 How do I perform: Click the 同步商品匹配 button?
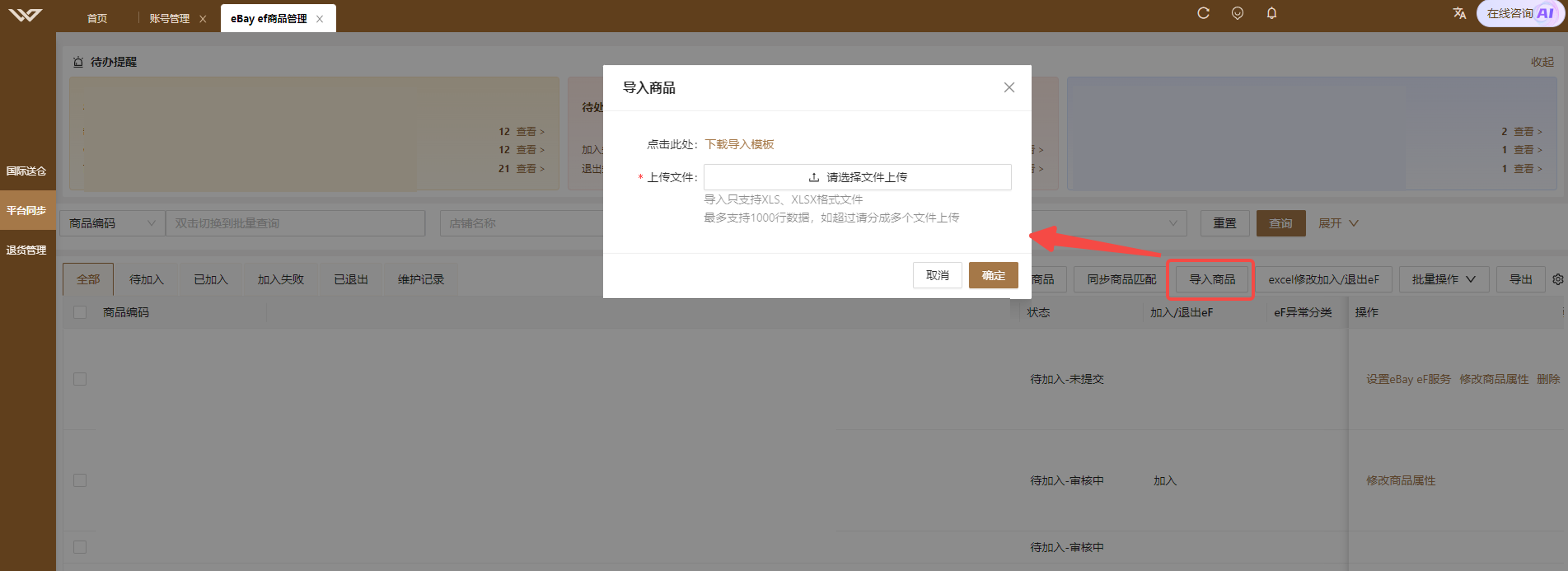click(1121, 279)
